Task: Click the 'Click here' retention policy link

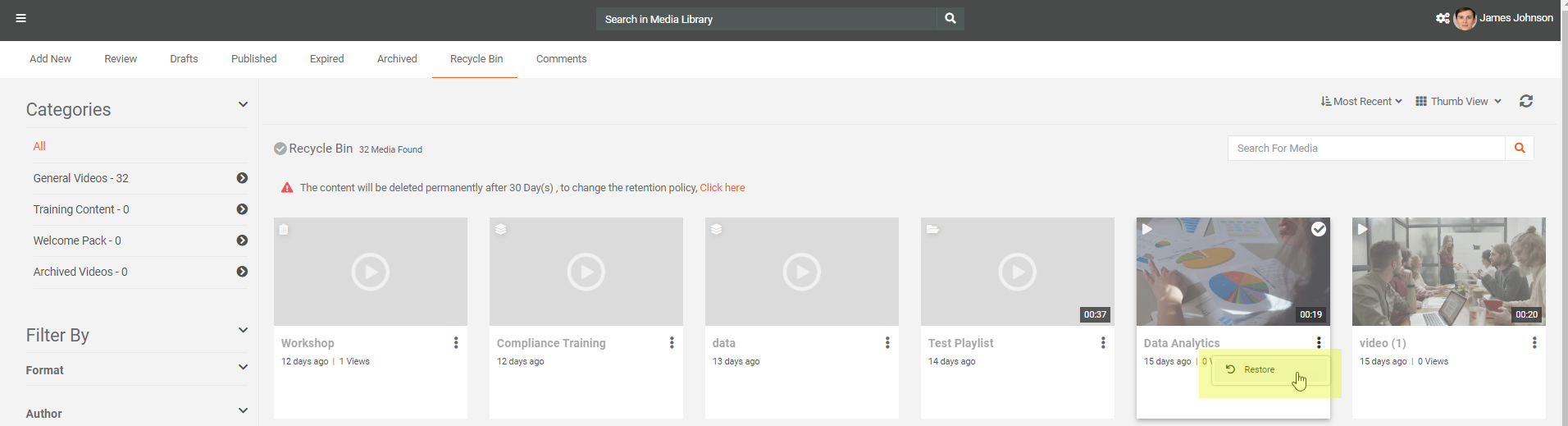Action: [722, 188]
